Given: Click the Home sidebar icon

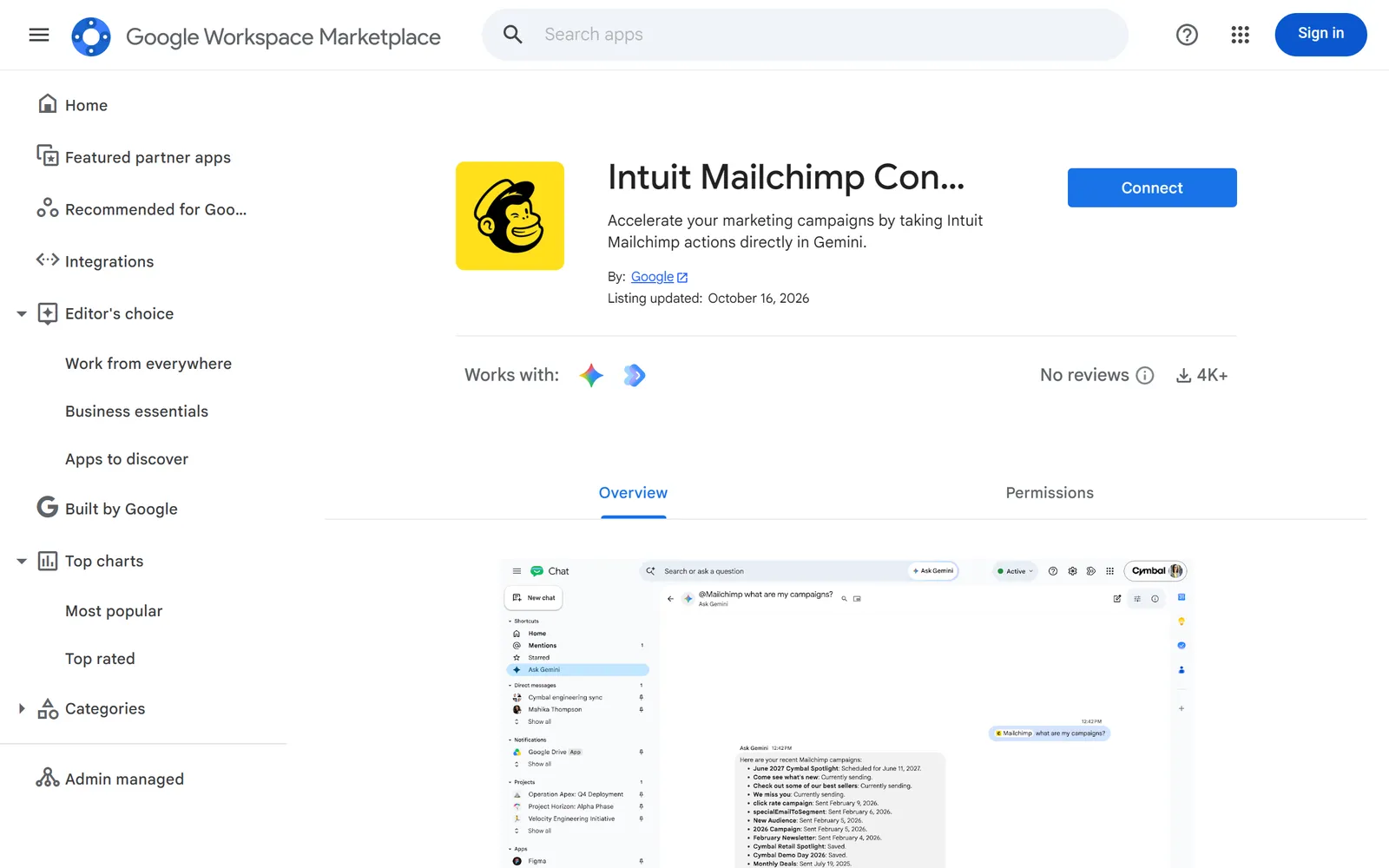Looking at the screenshot, I should click(x=48, y=104).
